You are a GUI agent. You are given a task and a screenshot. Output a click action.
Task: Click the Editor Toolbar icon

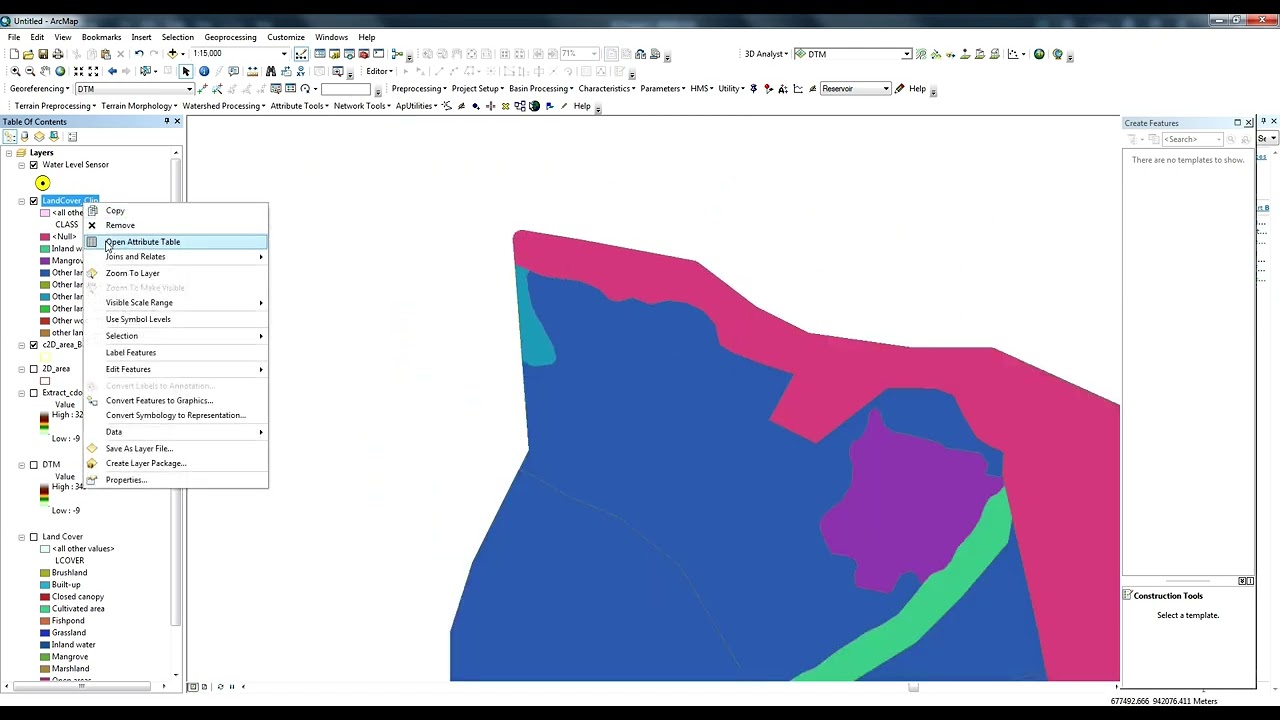[x=300, y=54]
